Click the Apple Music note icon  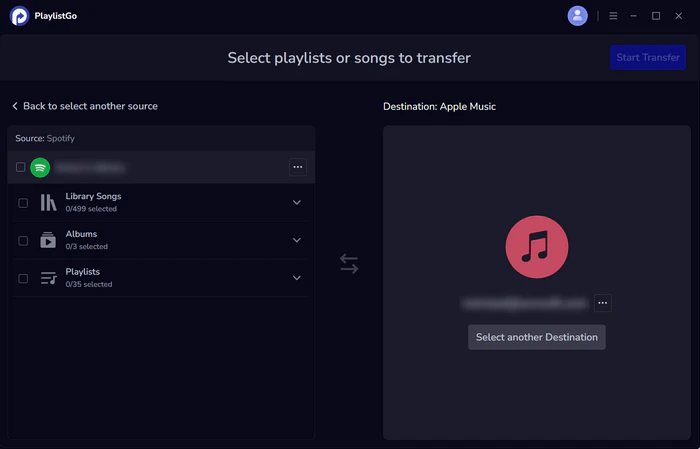click(x=537, y=247)
